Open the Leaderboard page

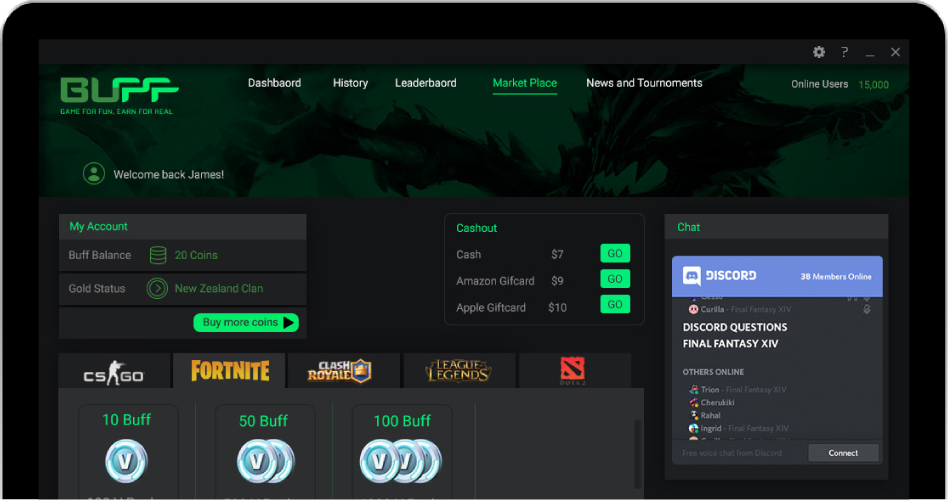coord(426,83)
